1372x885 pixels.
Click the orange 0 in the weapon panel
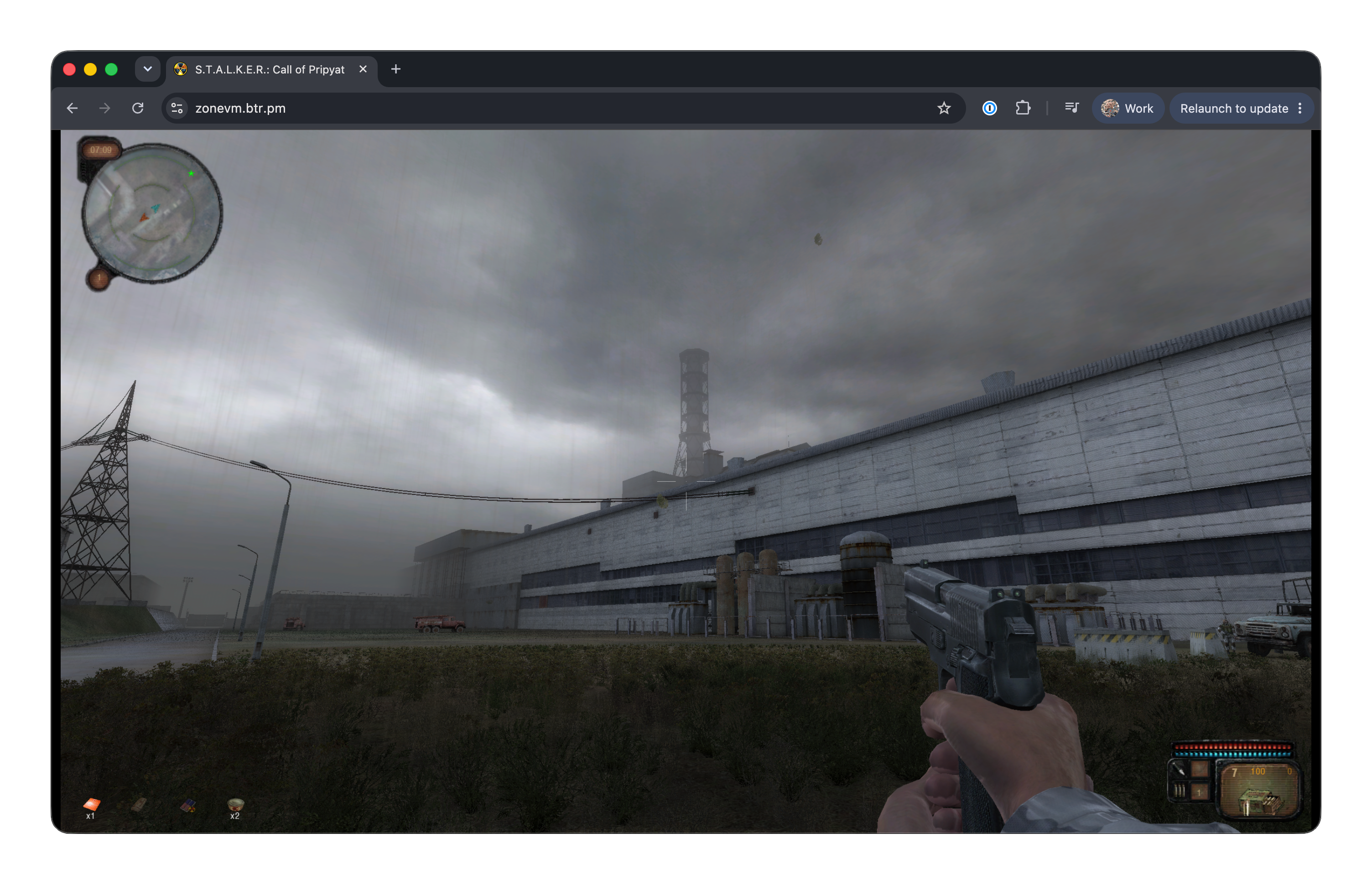click(x=1289, y=771)
